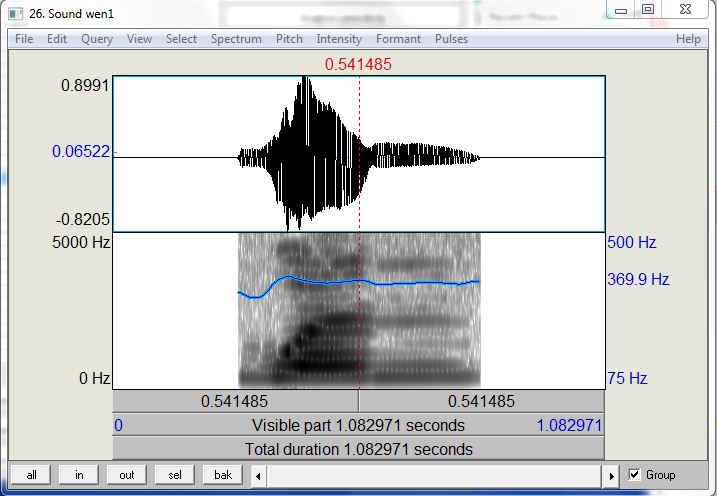Click the red cursor time 0.541485 label
717x496 pixels.
tap(358, 64)
